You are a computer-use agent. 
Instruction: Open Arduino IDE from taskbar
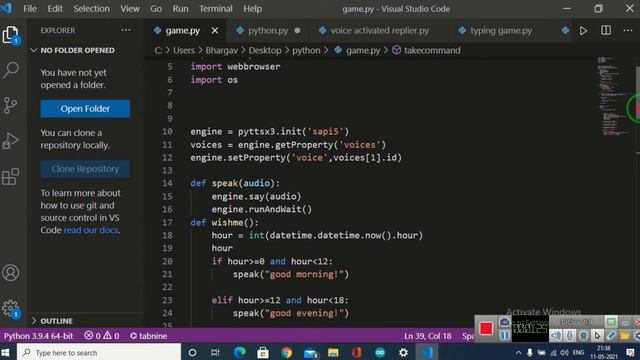[380, 352]
